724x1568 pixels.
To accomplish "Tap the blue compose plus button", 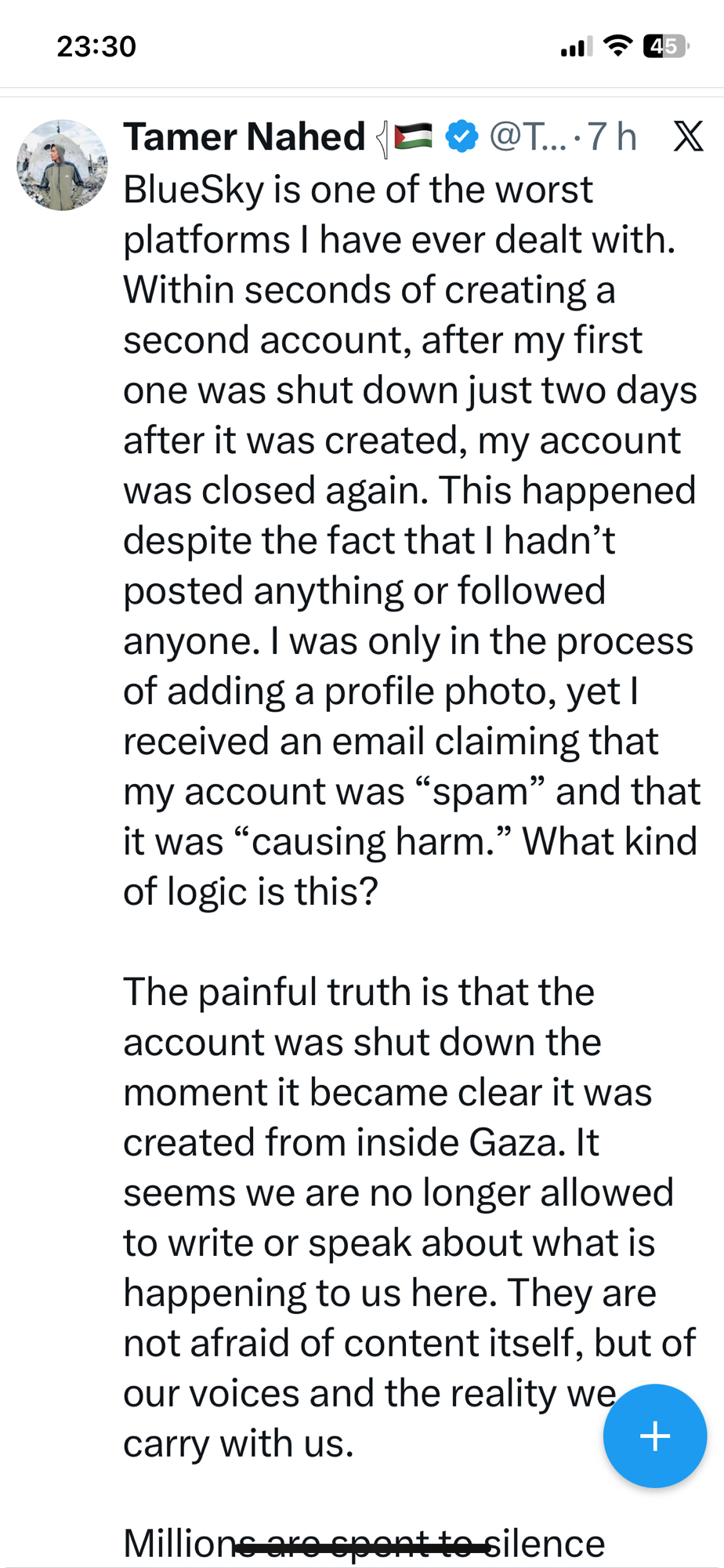I will (654, 1436).
